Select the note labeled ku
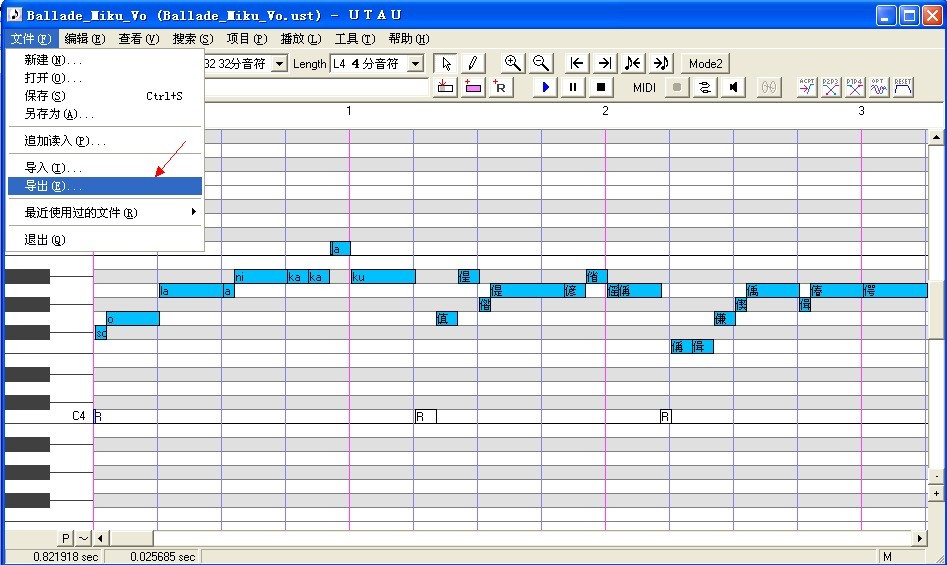947x565 pixels. click(383, 276)
